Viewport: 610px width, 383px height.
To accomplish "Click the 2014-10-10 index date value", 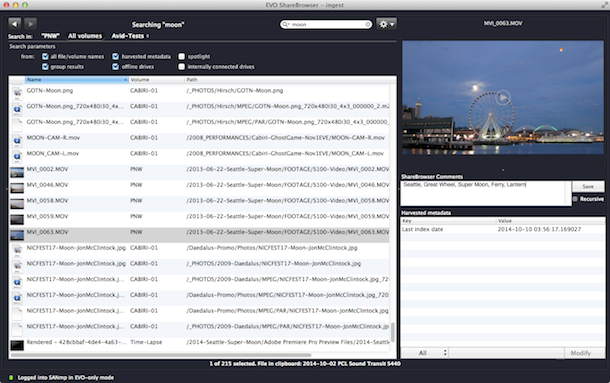I will pos(539,230).
